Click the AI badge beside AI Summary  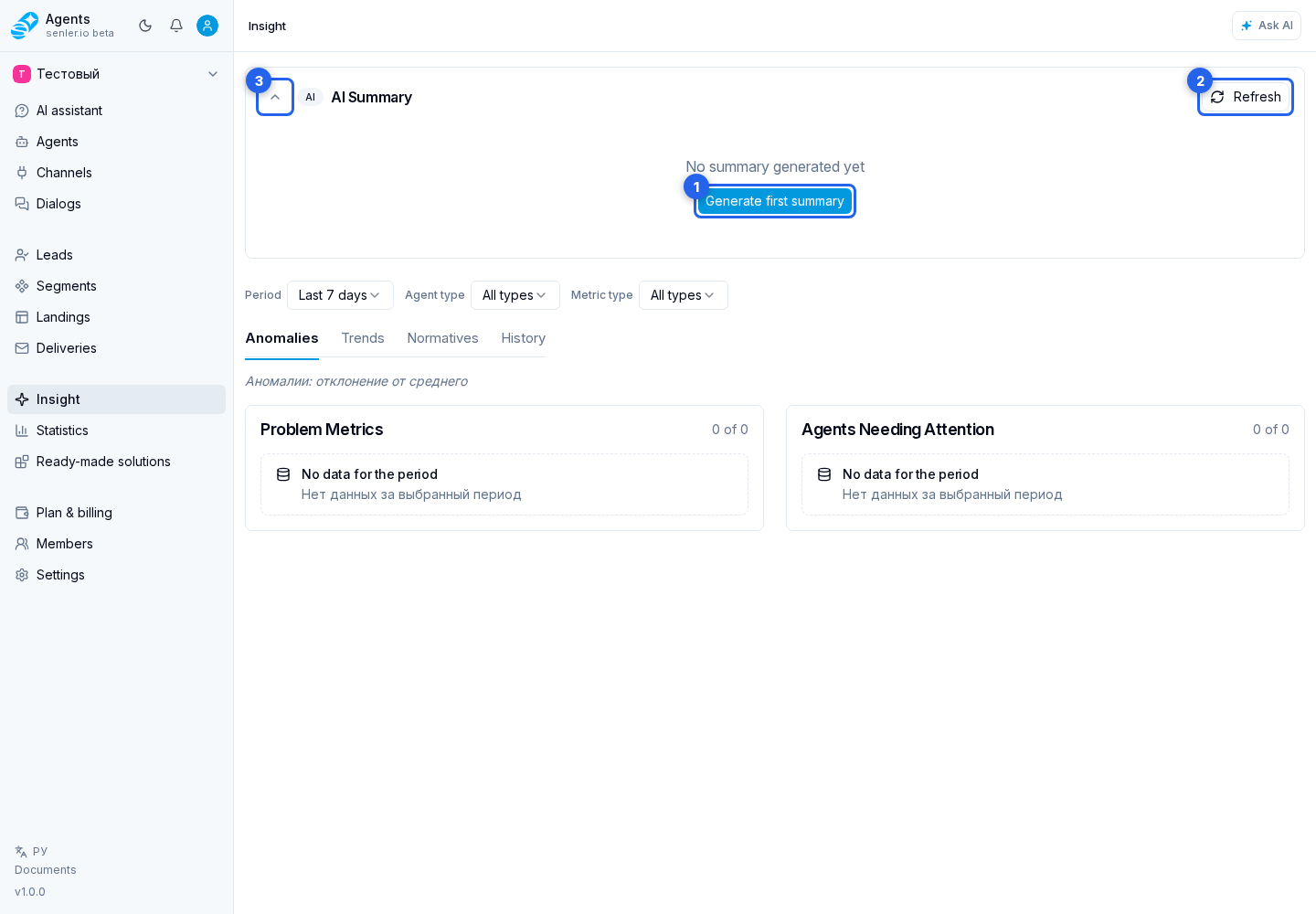point(311,97)
